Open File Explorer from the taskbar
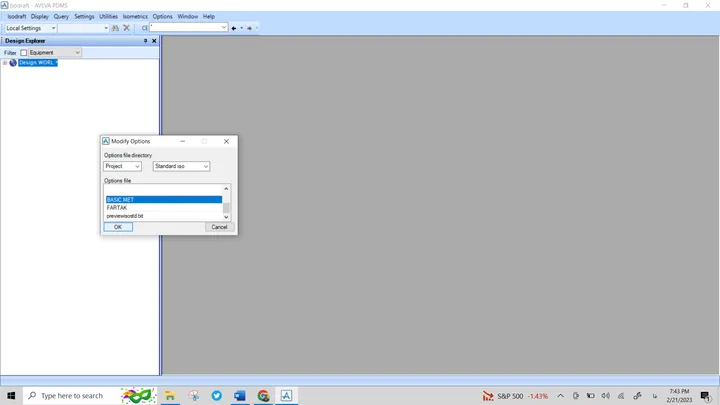The width and height of the screenshot is (720, 405). [170, 395]
